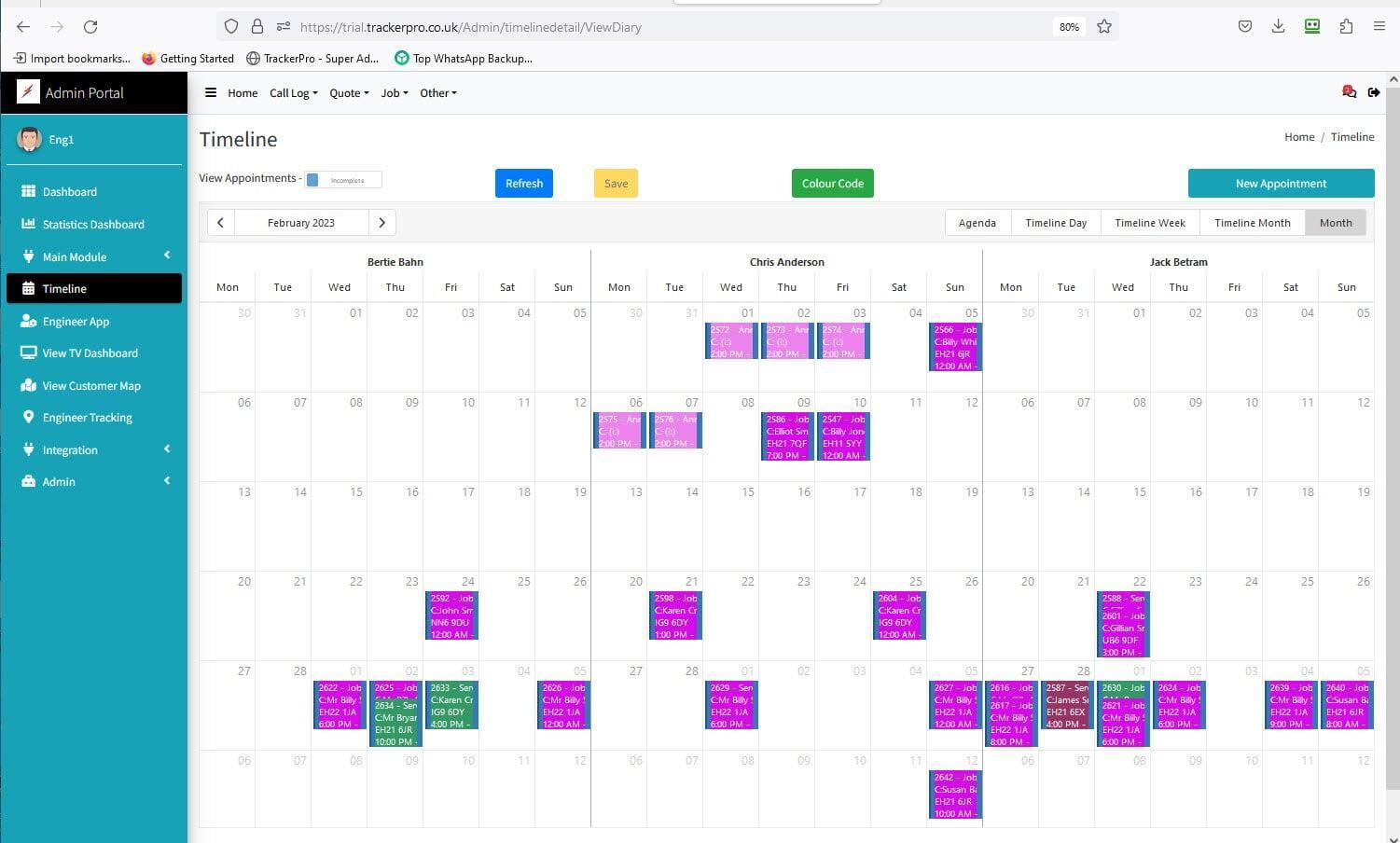Click the logout icon in top right
Viewport: 1400px width, 843px height.
(x=1374, y=91)
